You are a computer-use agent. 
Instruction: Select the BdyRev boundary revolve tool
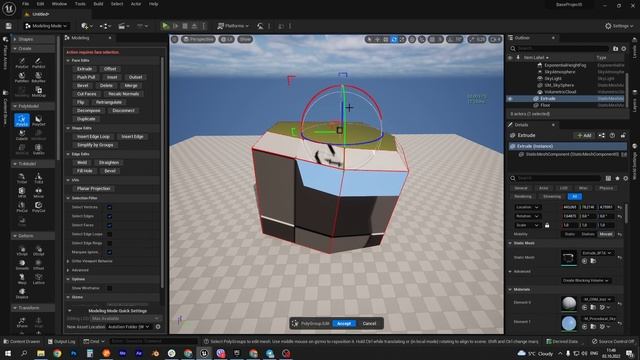[38, 78]
